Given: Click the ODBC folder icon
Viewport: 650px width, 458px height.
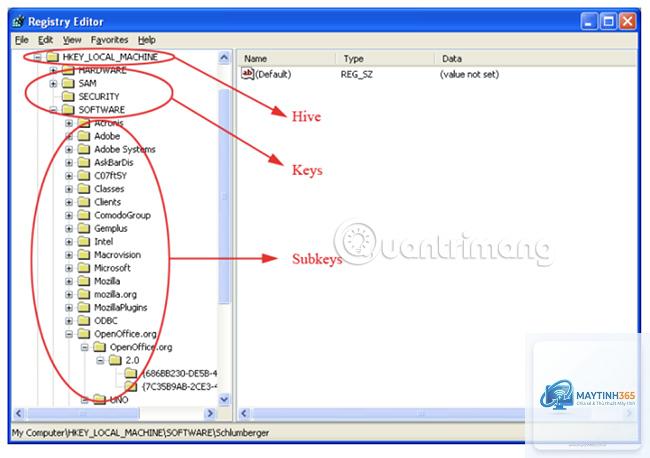Looking at the screenshot, I should click(84, 320).
